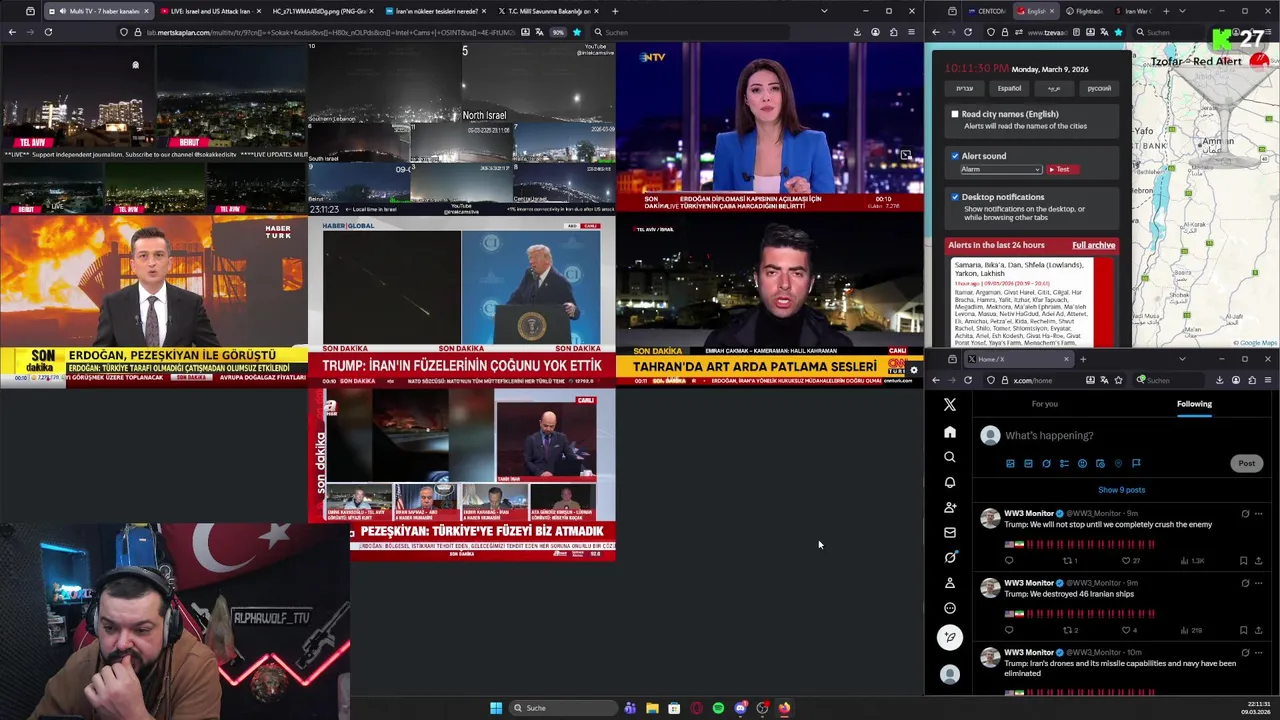Open X Explore search in the sidebar
Viewport: 1280px width, 720px height.
pyautogui.click(x=950, y=457)
